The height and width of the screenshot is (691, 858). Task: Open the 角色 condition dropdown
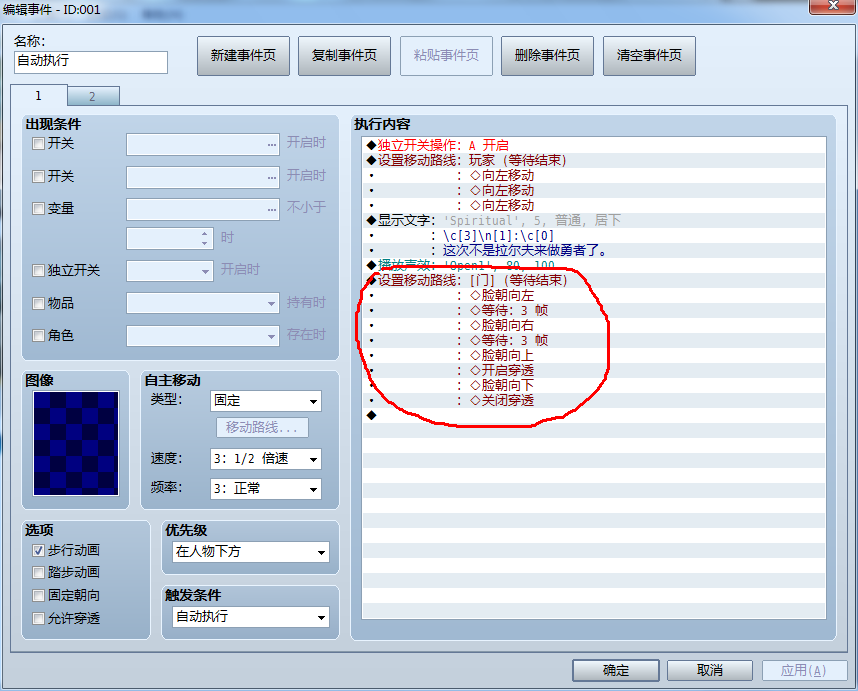coord(203,336)
